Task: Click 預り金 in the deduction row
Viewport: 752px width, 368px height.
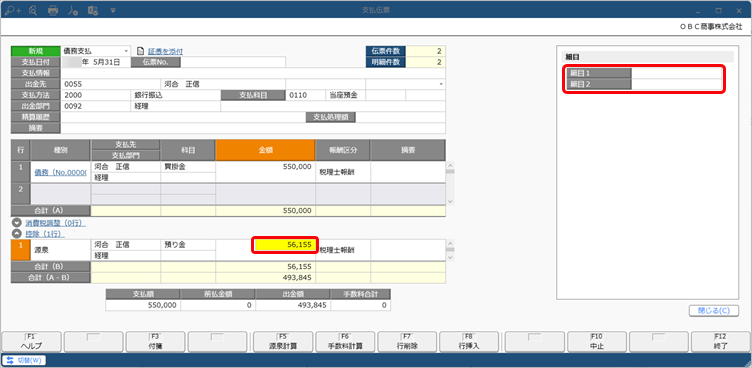Action: [175, 245]
